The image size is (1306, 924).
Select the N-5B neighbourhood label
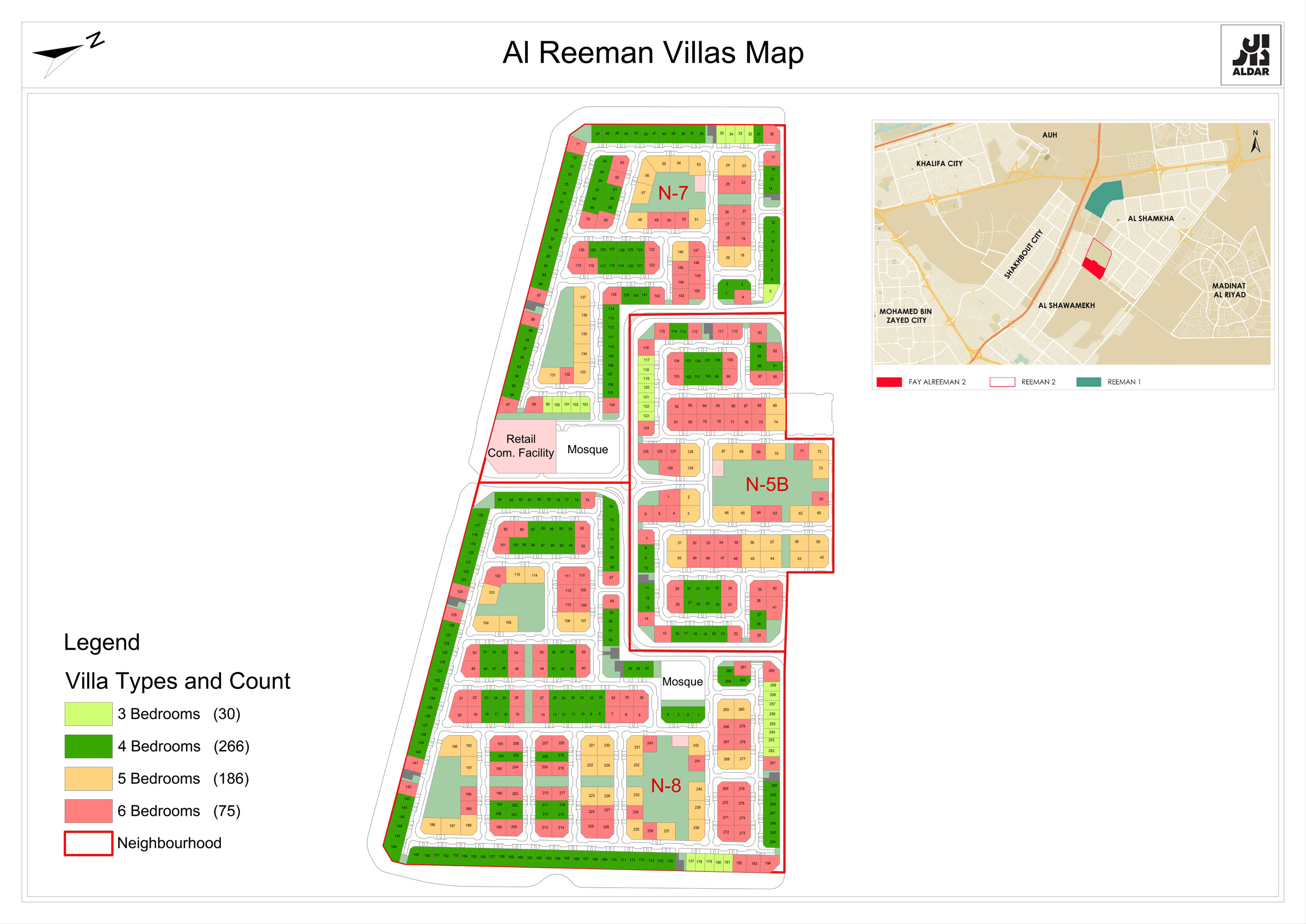[x=767, y=485]
